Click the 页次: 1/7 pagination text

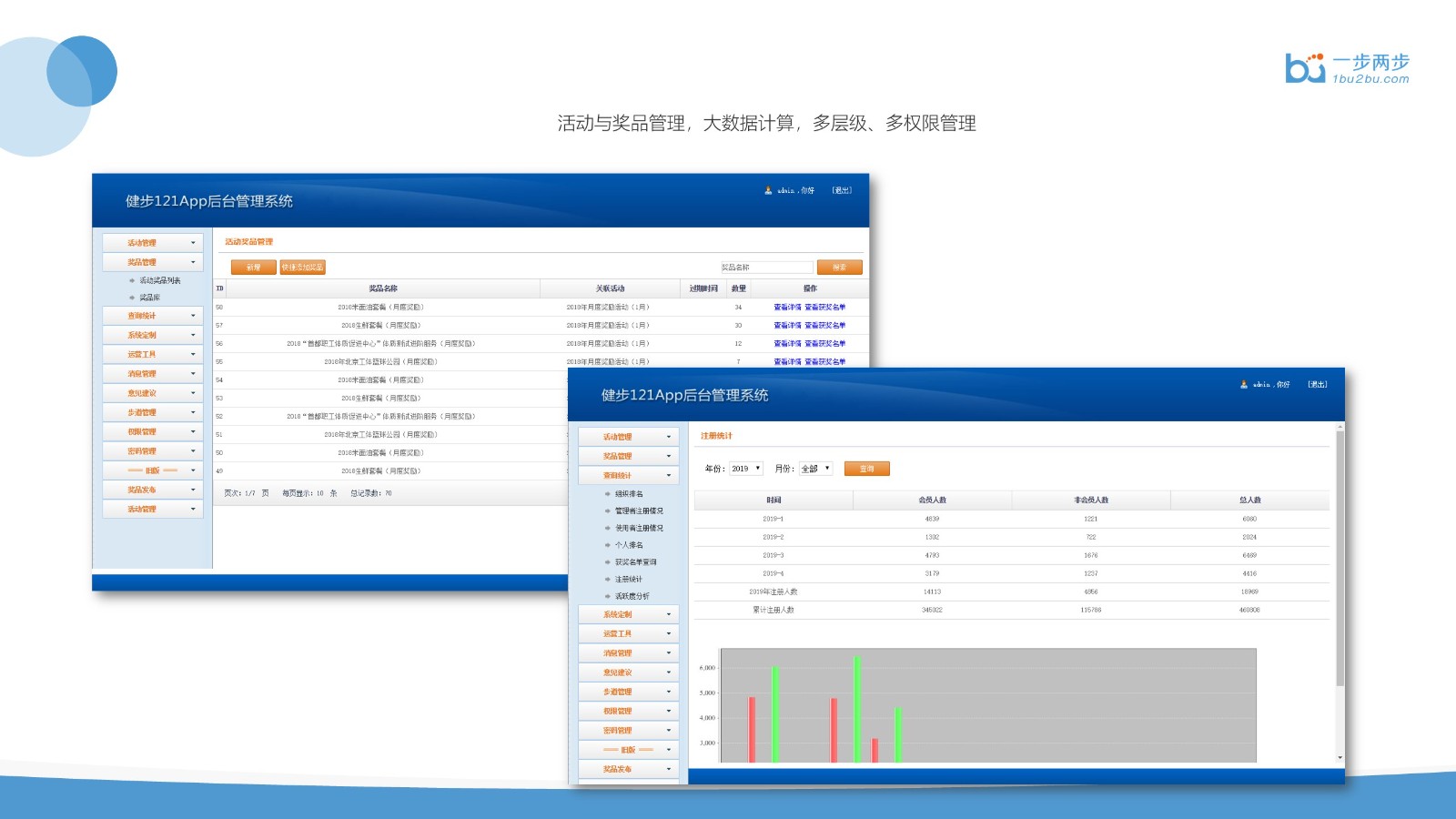pos(247,493)
